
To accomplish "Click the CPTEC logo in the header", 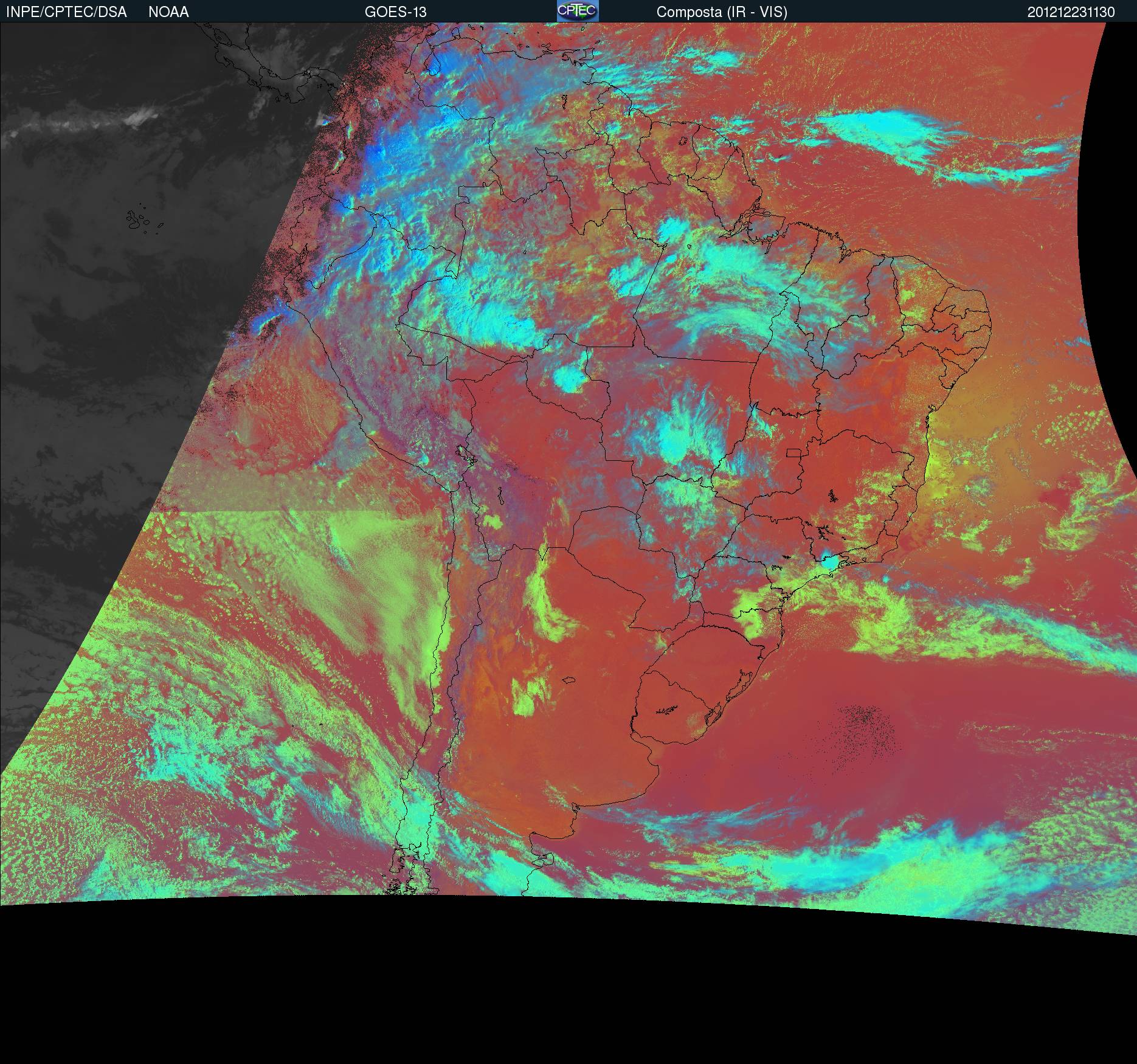I will coord(578,11).
